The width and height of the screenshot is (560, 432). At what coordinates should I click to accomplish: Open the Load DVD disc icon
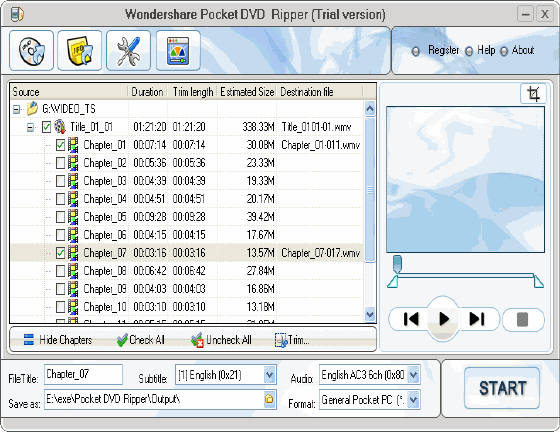pos(31,50)
